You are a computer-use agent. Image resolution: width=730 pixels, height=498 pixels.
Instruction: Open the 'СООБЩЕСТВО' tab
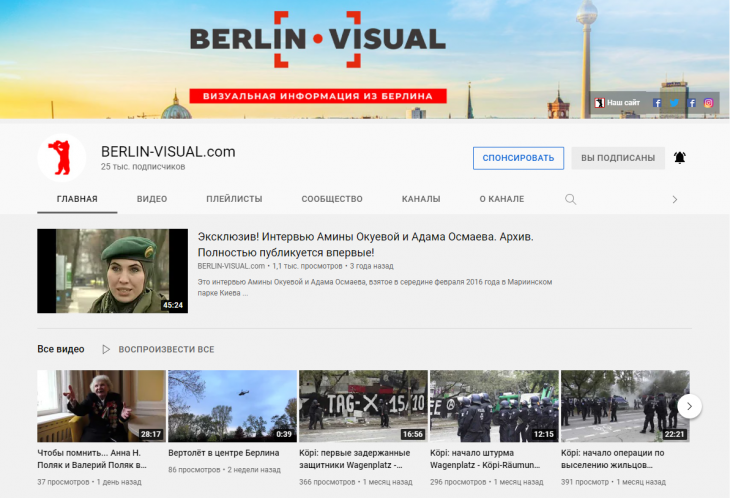pyautogui.click(x=332, y=199)
